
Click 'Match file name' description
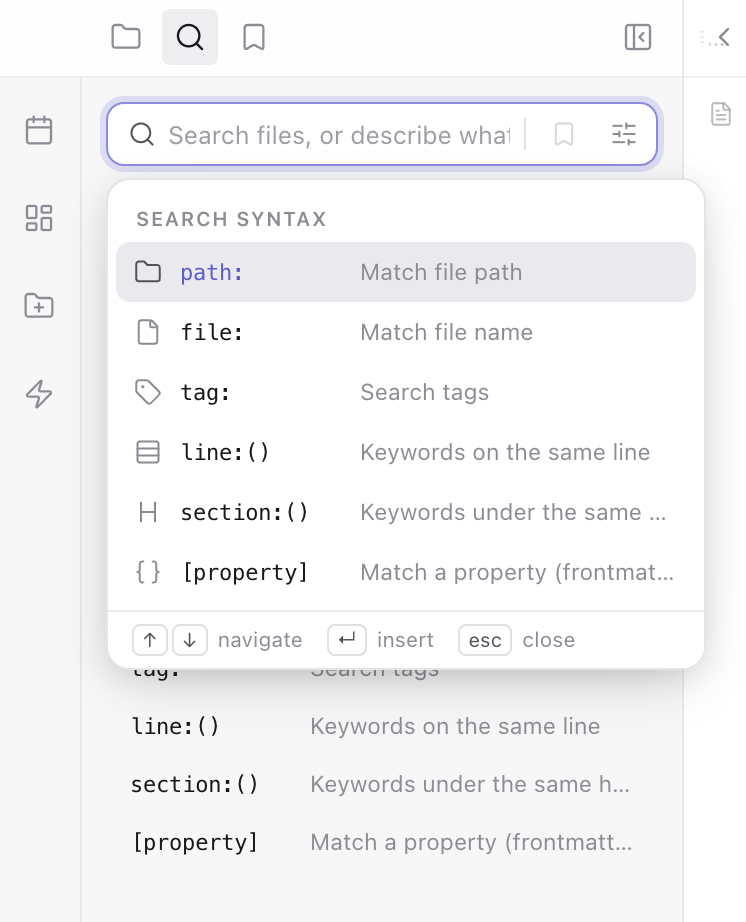[x=446, y=332]
